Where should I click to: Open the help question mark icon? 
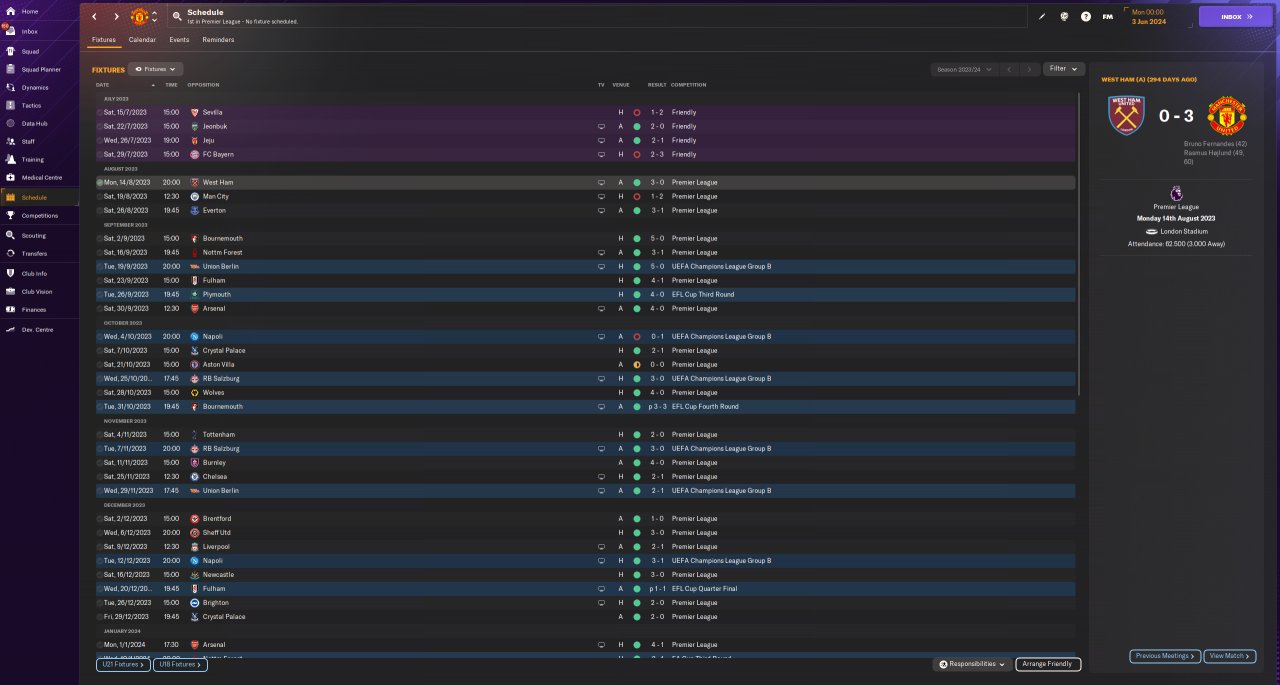(x=1086, y=16)
